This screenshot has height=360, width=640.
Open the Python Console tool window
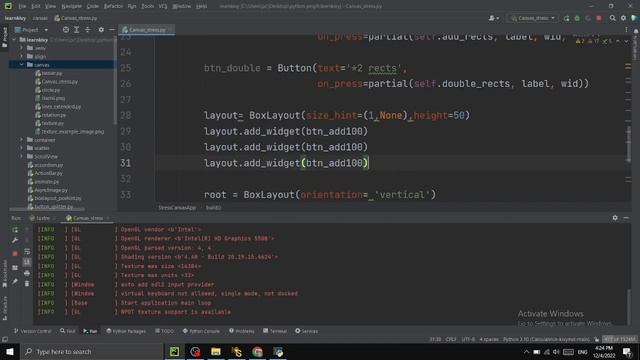(x=201, y=331)
